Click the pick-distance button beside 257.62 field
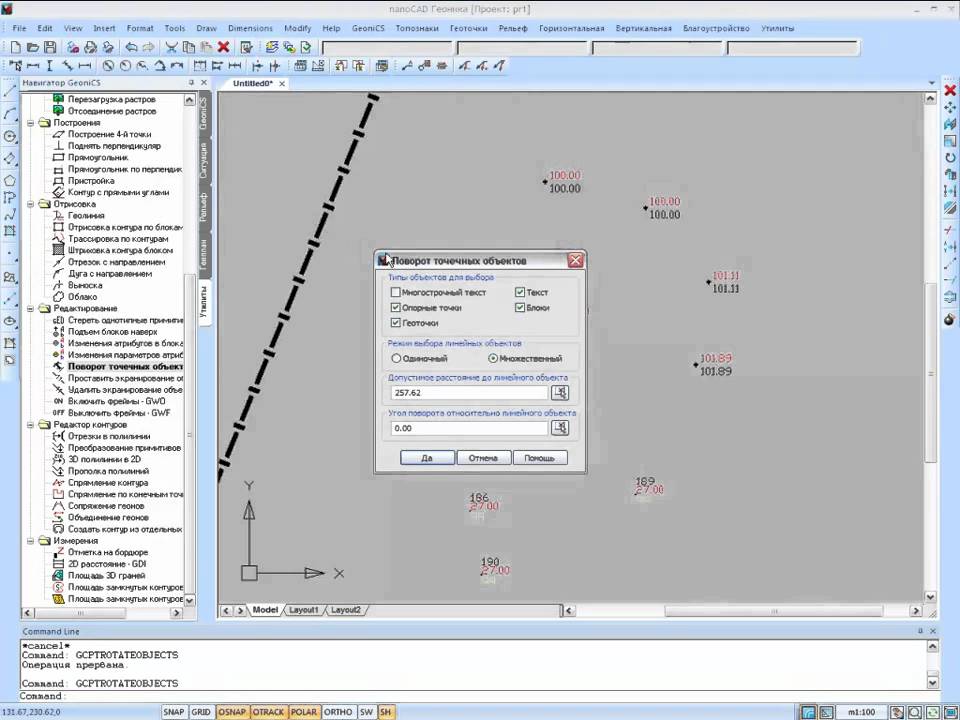The width and height of the screenshot is (960, 720). [560, 392]
